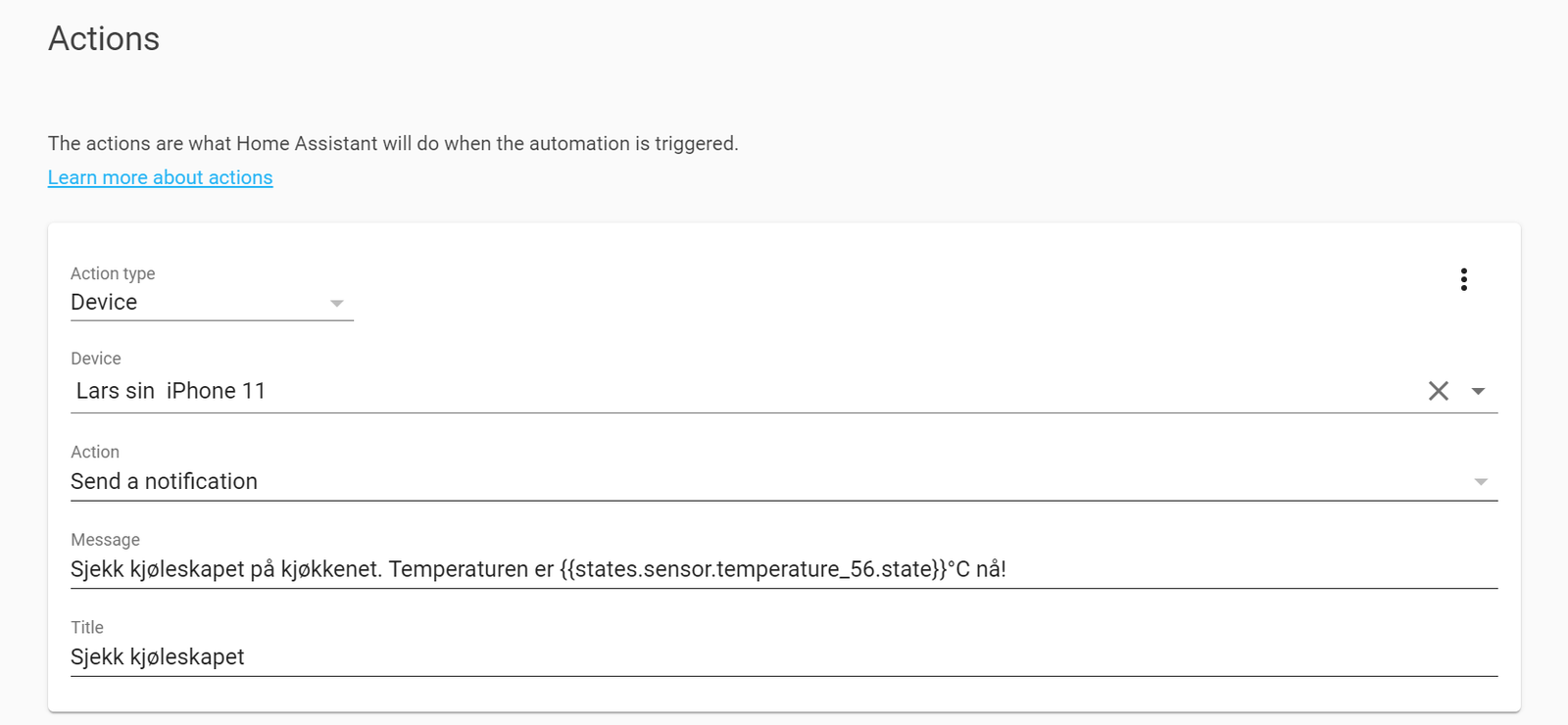Image resolution: width=1568 pixels, height=725 pixels.
Task: Expand the Device picker dropdown arrow
Action: pos(1478,391)
